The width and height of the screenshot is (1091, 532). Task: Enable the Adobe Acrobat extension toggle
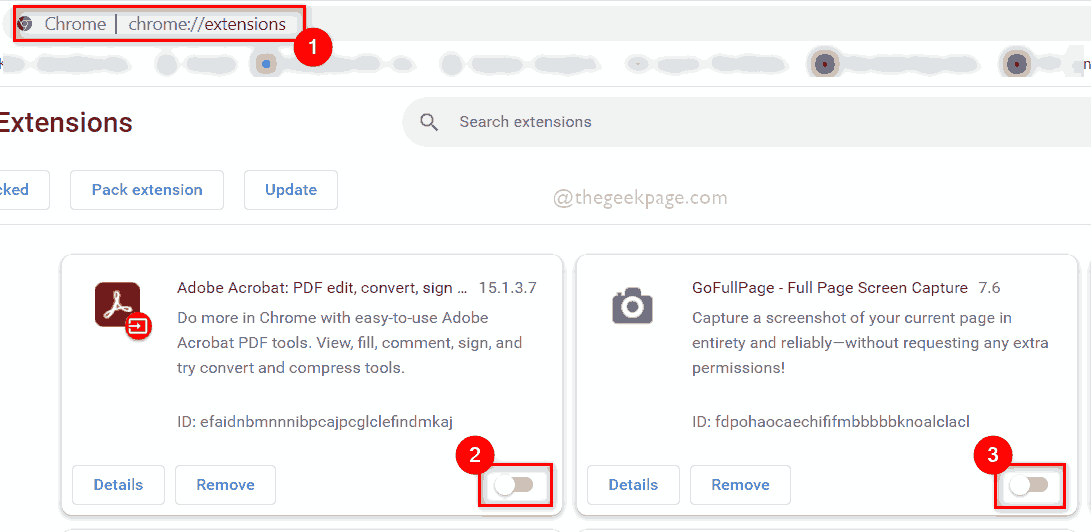tap(514, 485)
